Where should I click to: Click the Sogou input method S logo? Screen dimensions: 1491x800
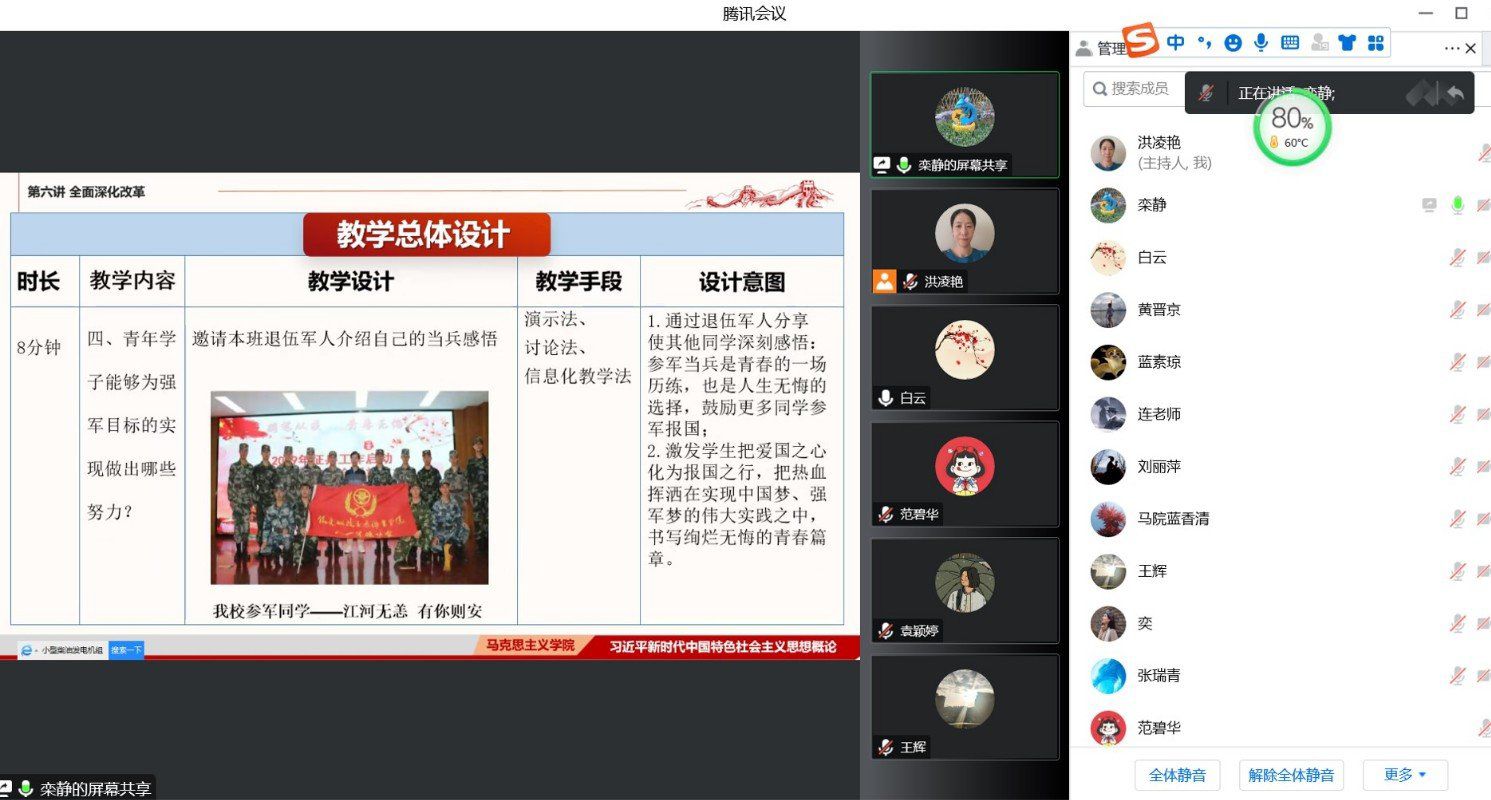pos(1140,41)
